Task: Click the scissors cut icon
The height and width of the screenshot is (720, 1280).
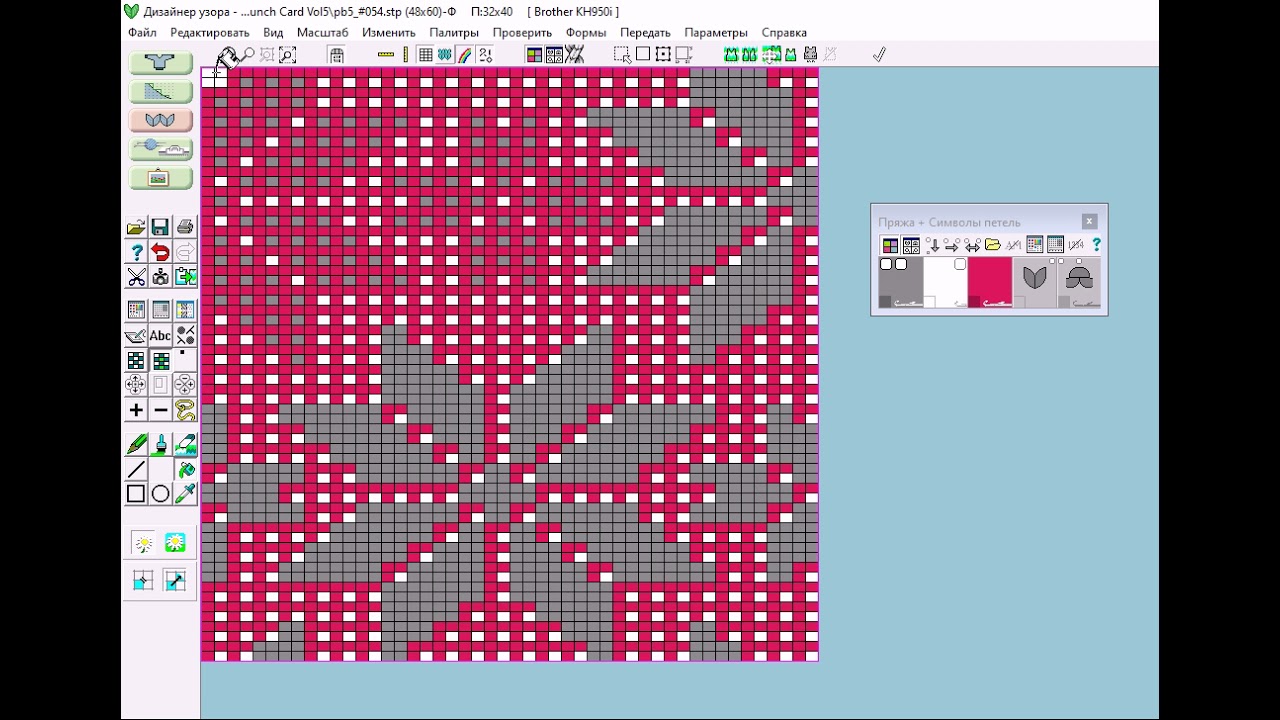Action: coord(136,276)
